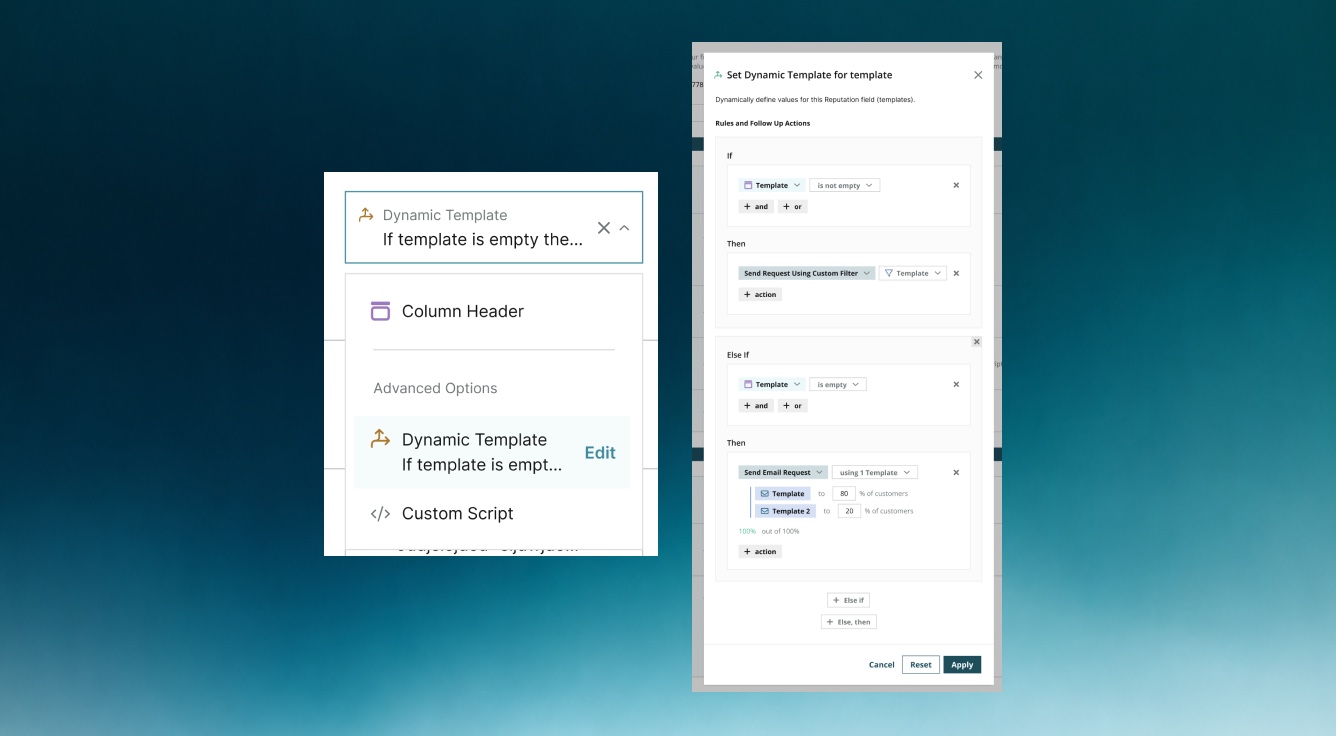Click 'Rules and Follow Up Actions' heading
Image resolution: width=1336 pixels, height=736 pixels.
(763, 123)
